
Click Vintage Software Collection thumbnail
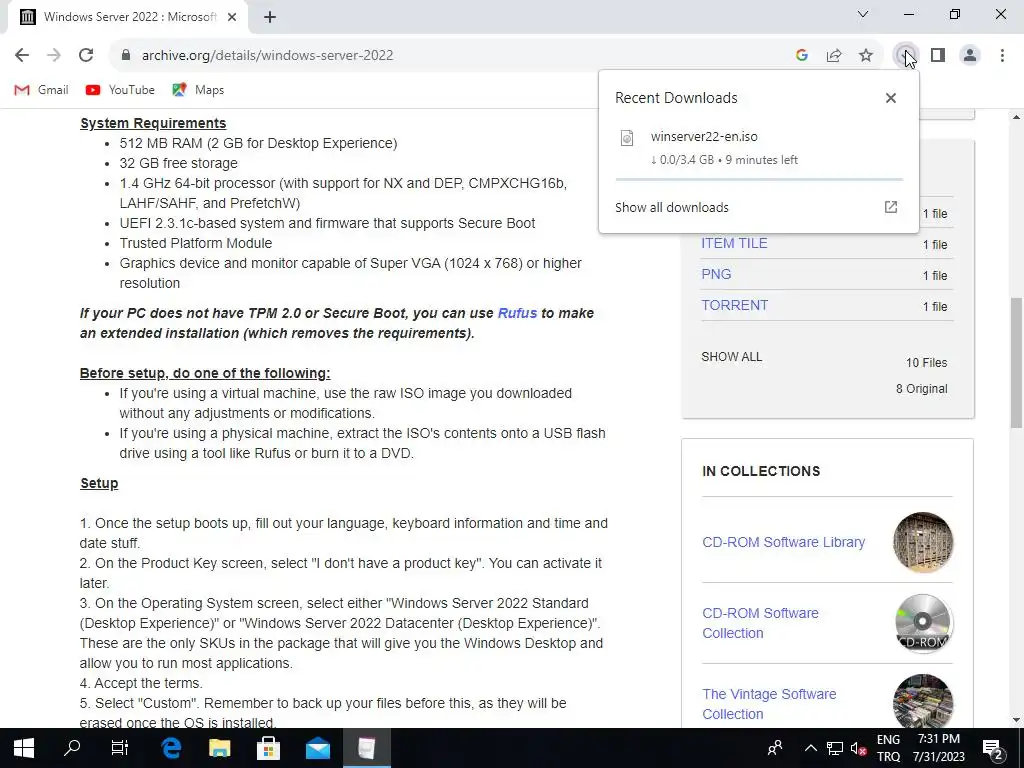[923, 701]
